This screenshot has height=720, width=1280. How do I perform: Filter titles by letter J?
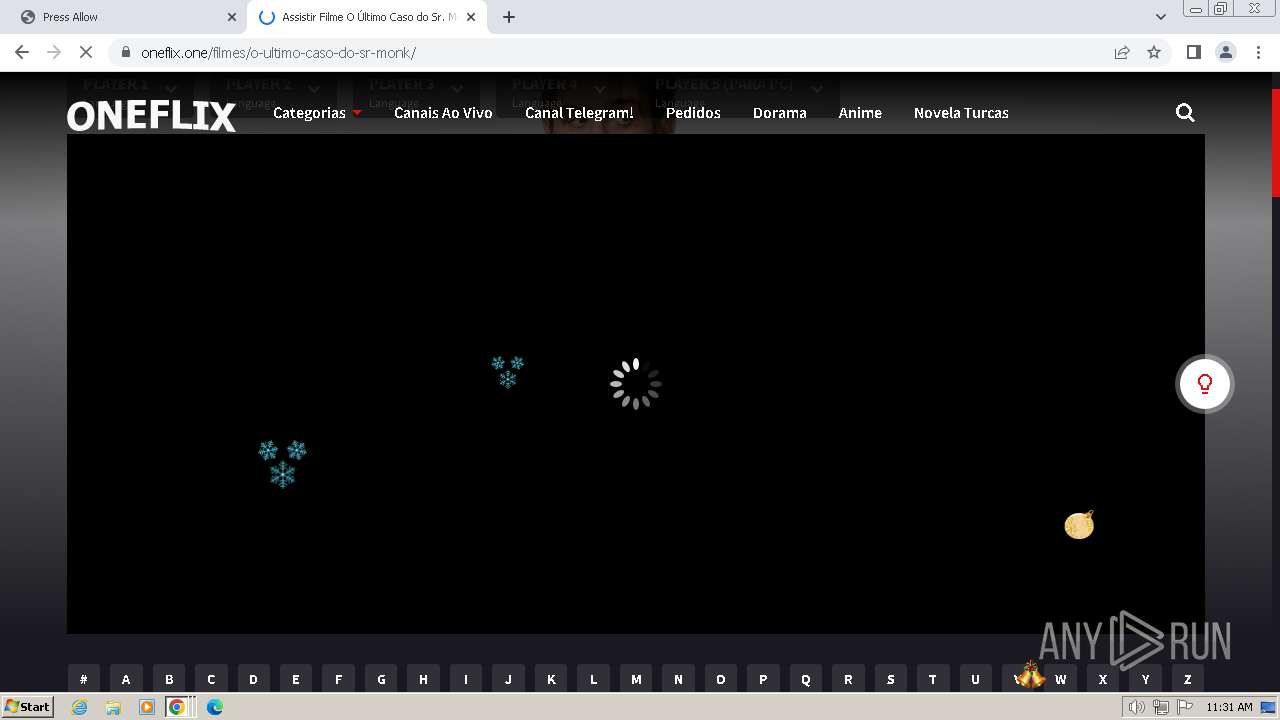pos(508,679)
